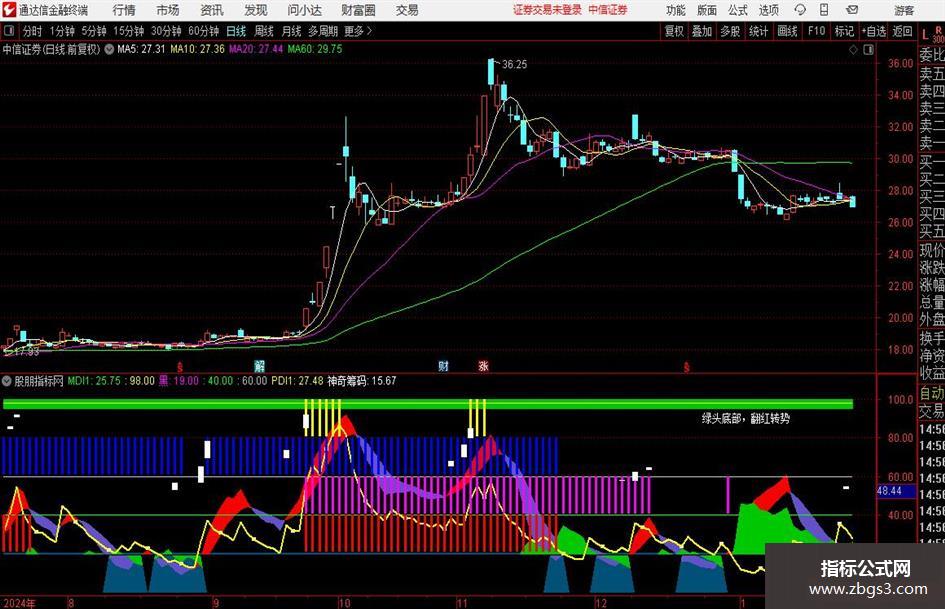The width and height of the screenshot is (945, 609).
Task: Open the 公式 menu
Action: 738,10
